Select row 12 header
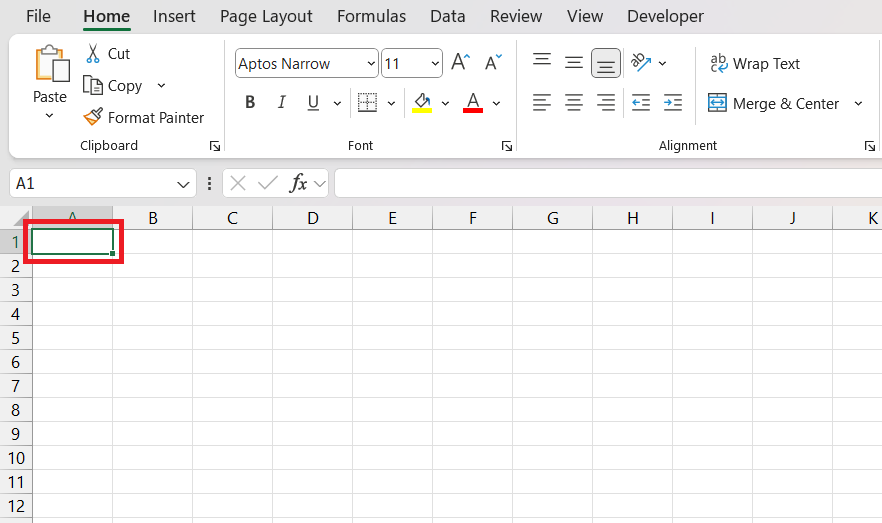Screen dimensions: 882x523 (16, 506)
